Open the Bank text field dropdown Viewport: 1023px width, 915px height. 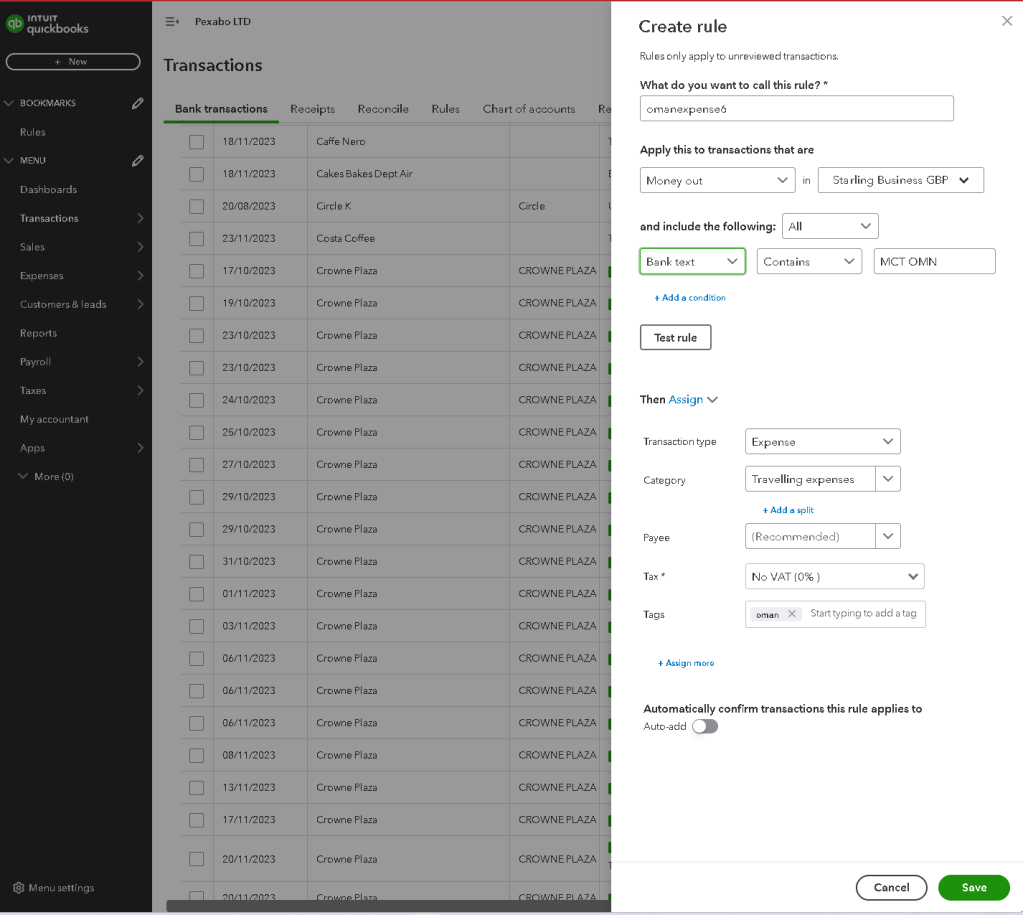tap(692, 262)
